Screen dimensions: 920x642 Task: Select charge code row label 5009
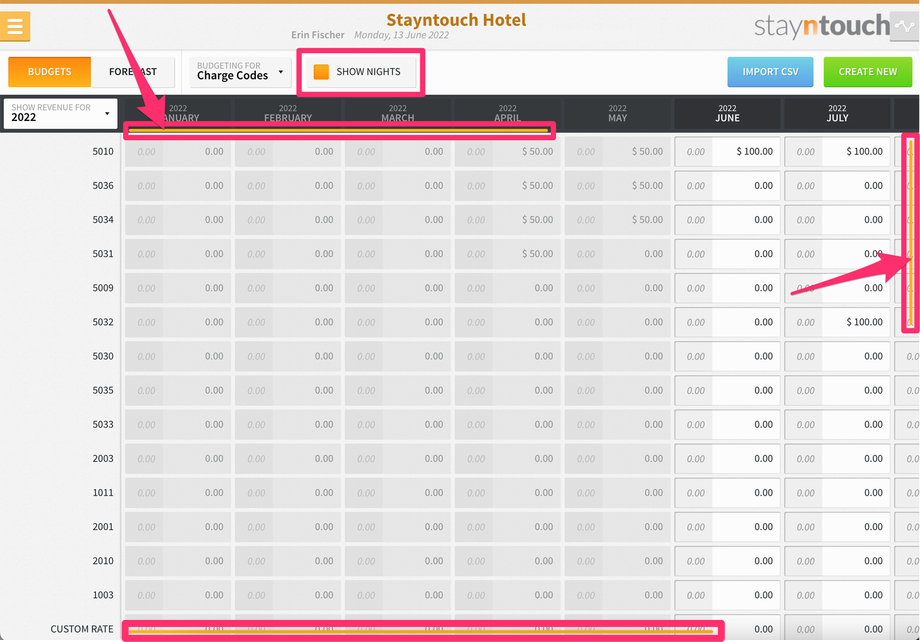pos(103,288)
